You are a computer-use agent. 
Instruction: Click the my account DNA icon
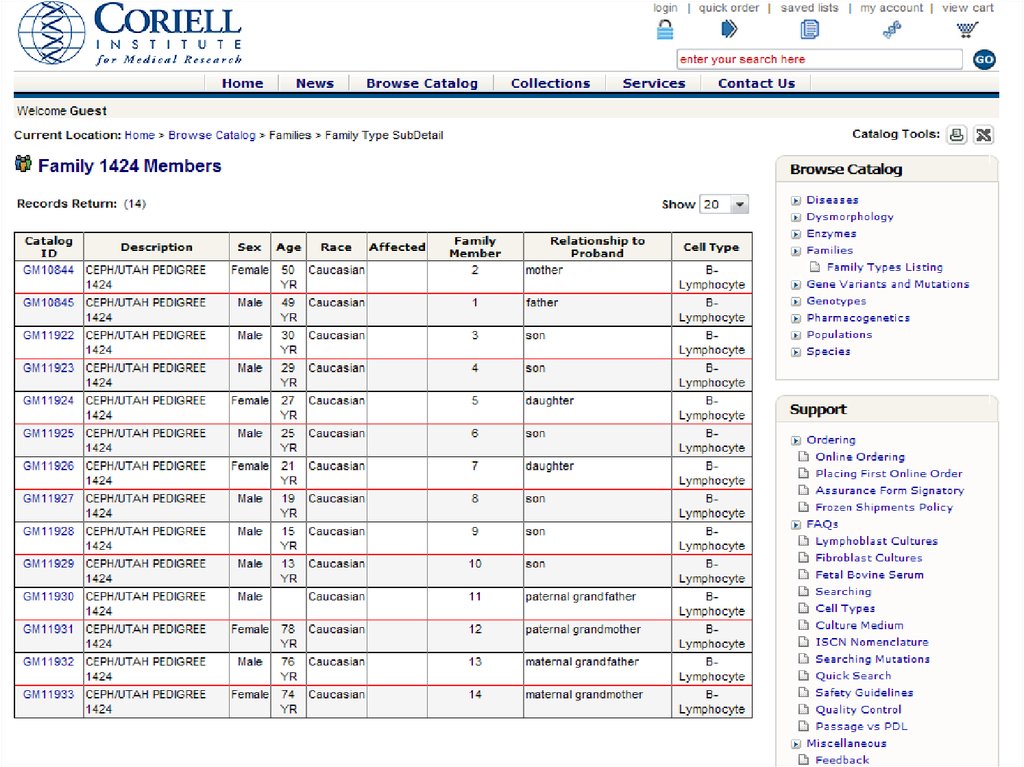pyautogui.click(x=892, y=30)
